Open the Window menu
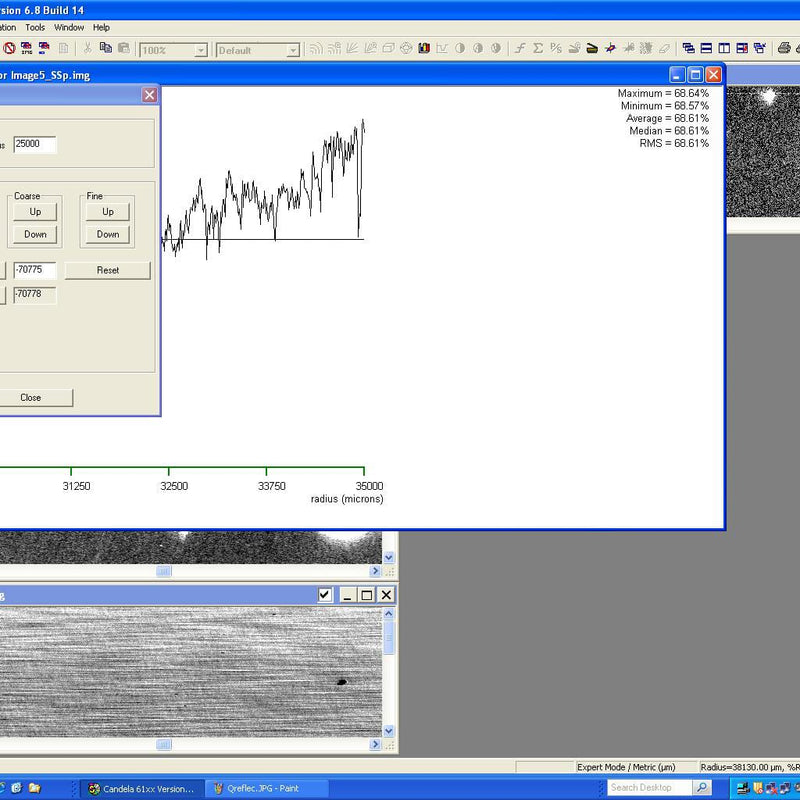800x800 pixels. (x=68, y=27)
